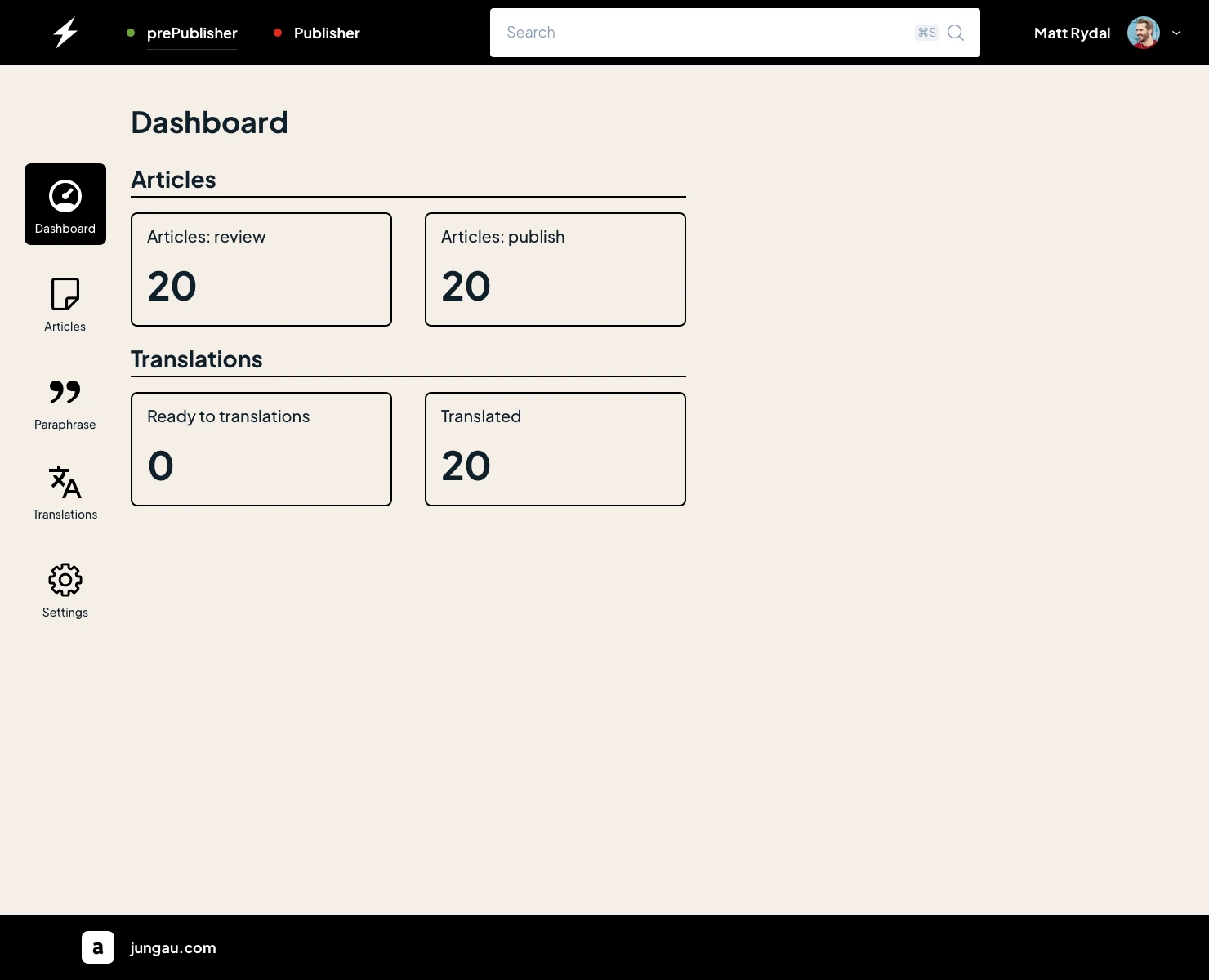The width and height of the screenshot is (1209, 980).
Task: Click the Matt Rydal user name
Action: [1072, 33]
